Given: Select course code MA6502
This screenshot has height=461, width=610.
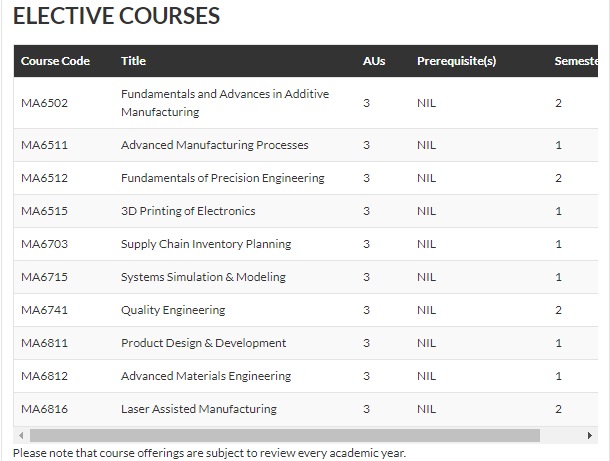Looking at the screenshot, I should [44, 103].
